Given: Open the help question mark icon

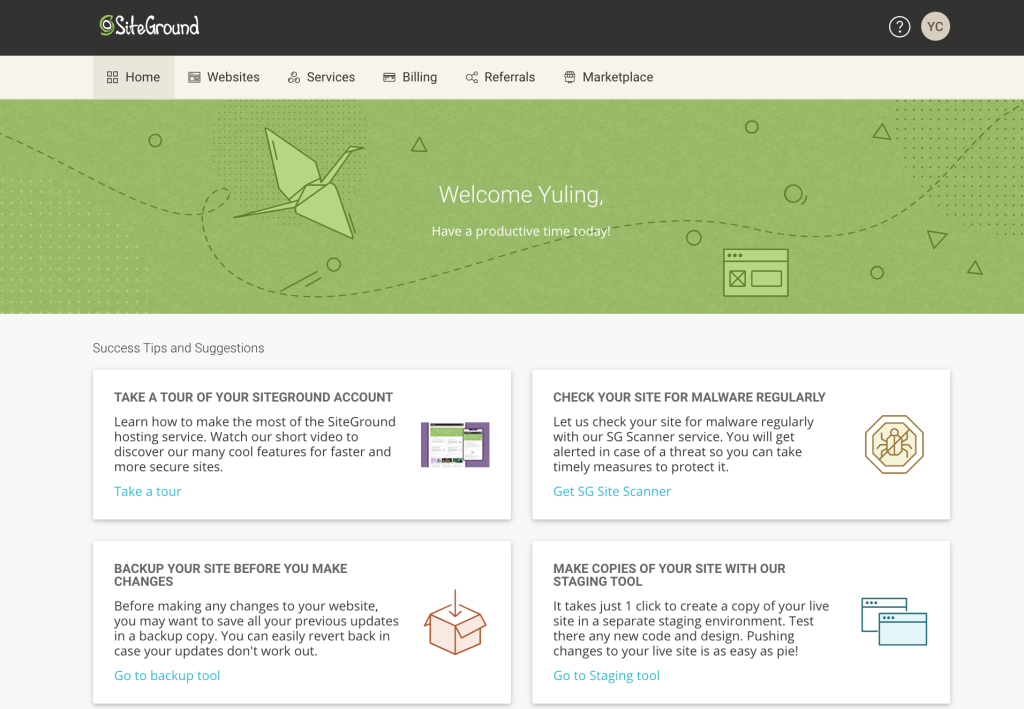Looking at the screenshot, I should 899,27.
